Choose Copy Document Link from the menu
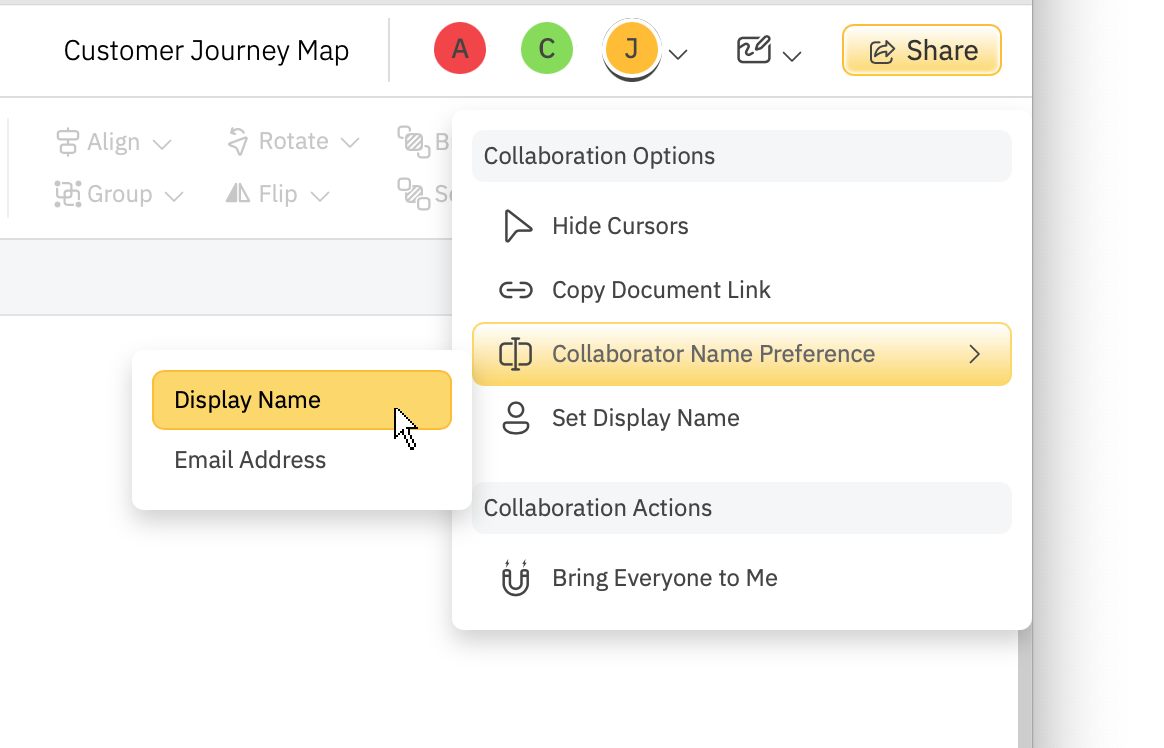 (x=661, y=290)
